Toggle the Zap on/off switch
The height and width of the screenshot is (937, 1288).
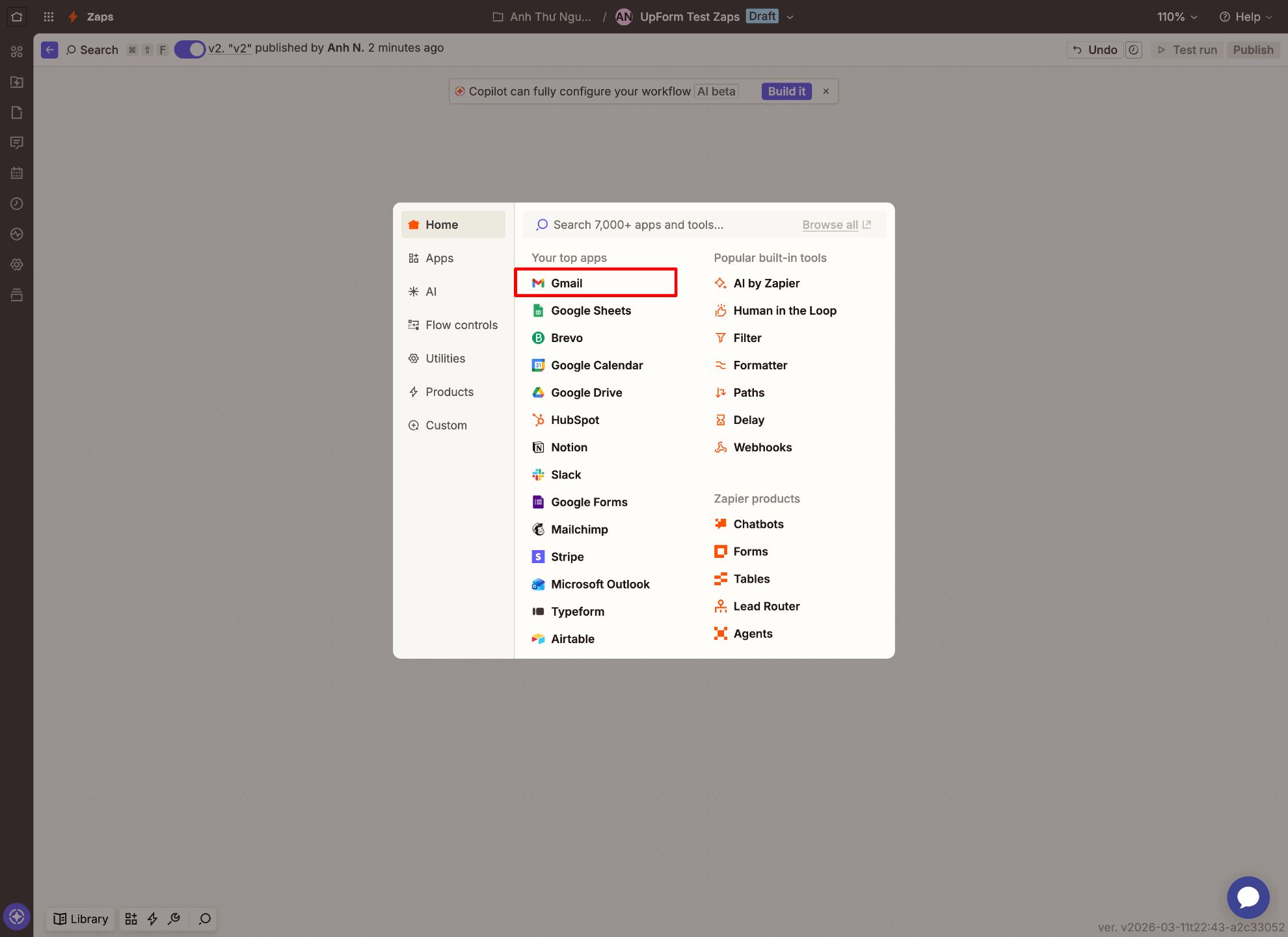[x=190, y=49]
